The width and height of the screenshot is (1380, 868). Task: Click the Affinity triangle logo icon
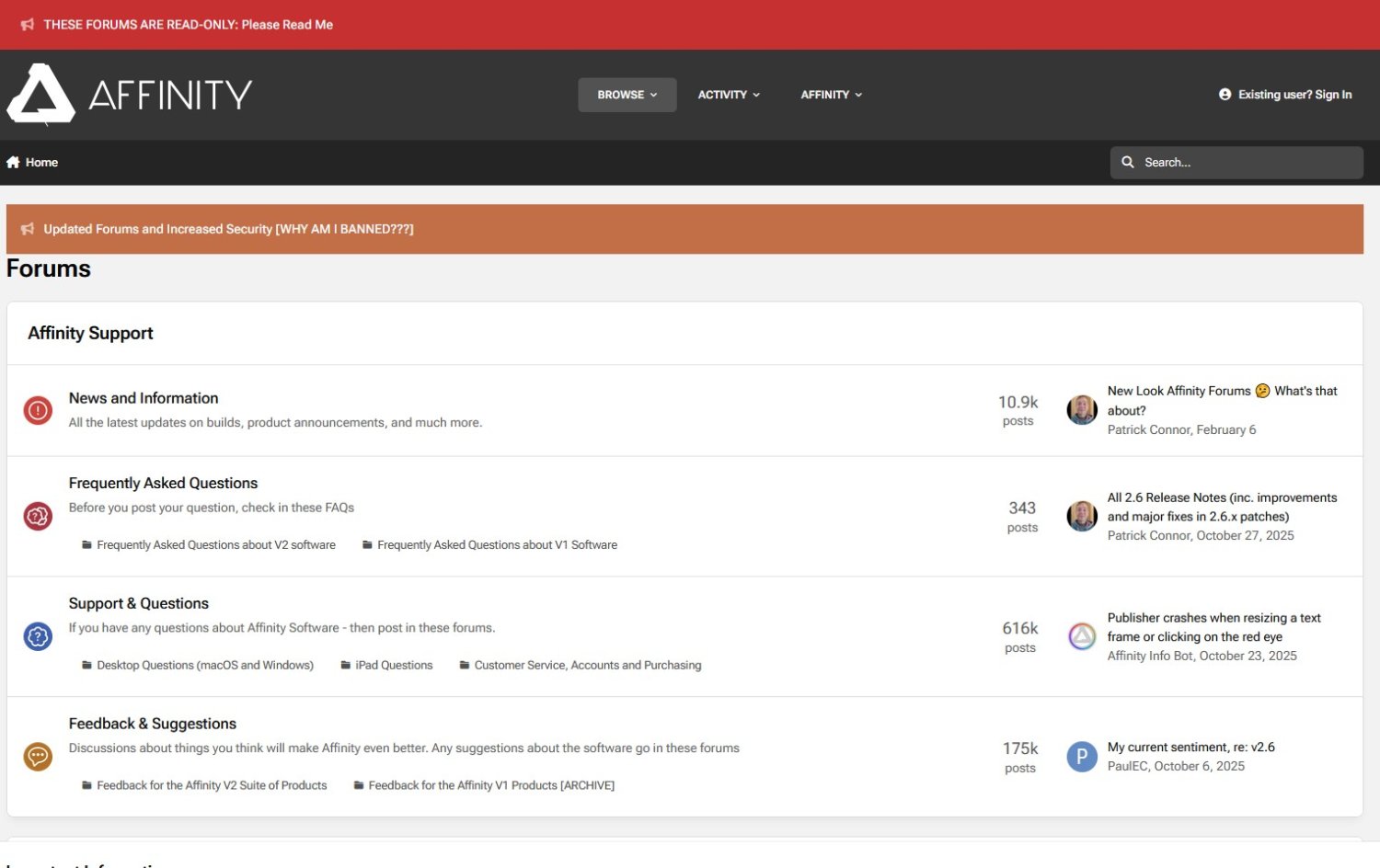tap(41, 94)
